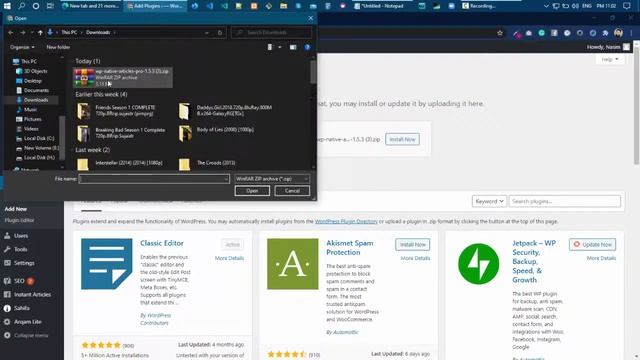Select the Breaking Bad Season 1 folder
The width and height of the screenshot is (640, 360).
[121, 133]
